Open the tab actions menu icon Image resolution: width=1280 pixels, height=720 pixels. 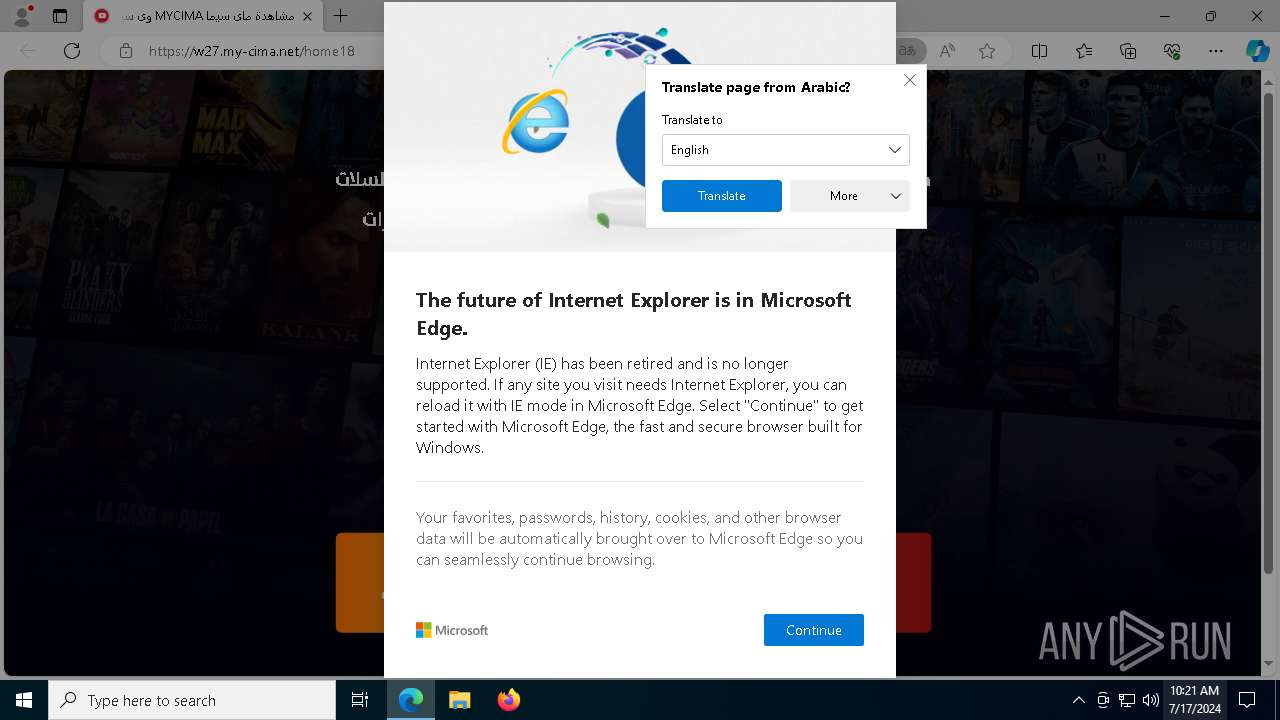pyautogui.click(x=60, y=16)
